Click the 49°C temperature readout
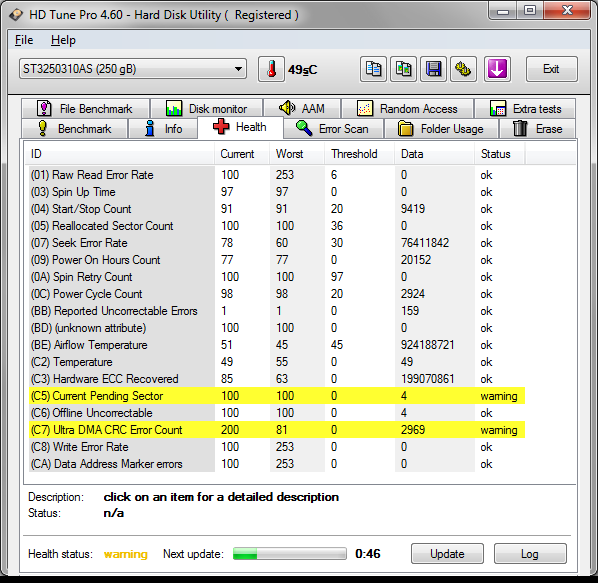 pyautogui.click(x=302, y=70)
